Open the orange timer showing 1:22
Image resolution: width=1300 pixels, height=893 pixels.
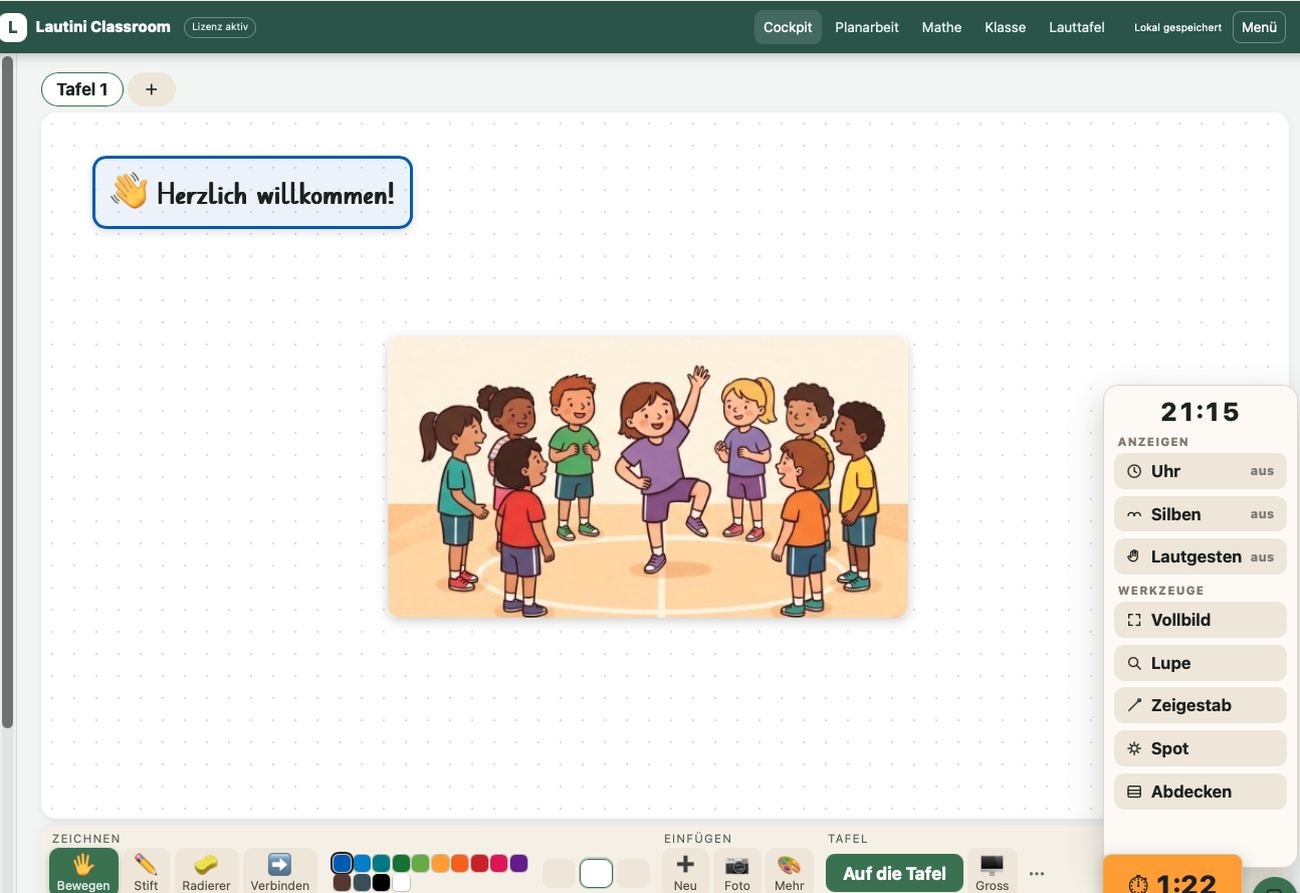coord(1172,874)
